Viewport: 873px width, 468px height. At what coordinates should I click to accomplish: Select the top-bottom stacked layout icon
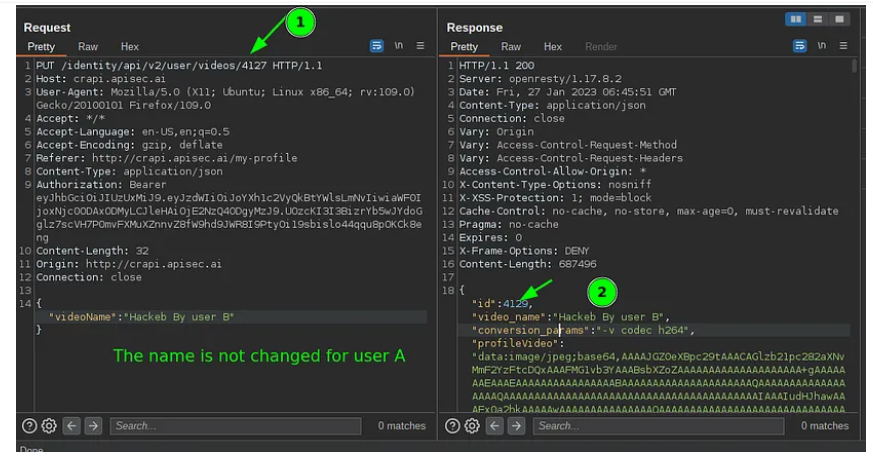click(817, 19)
